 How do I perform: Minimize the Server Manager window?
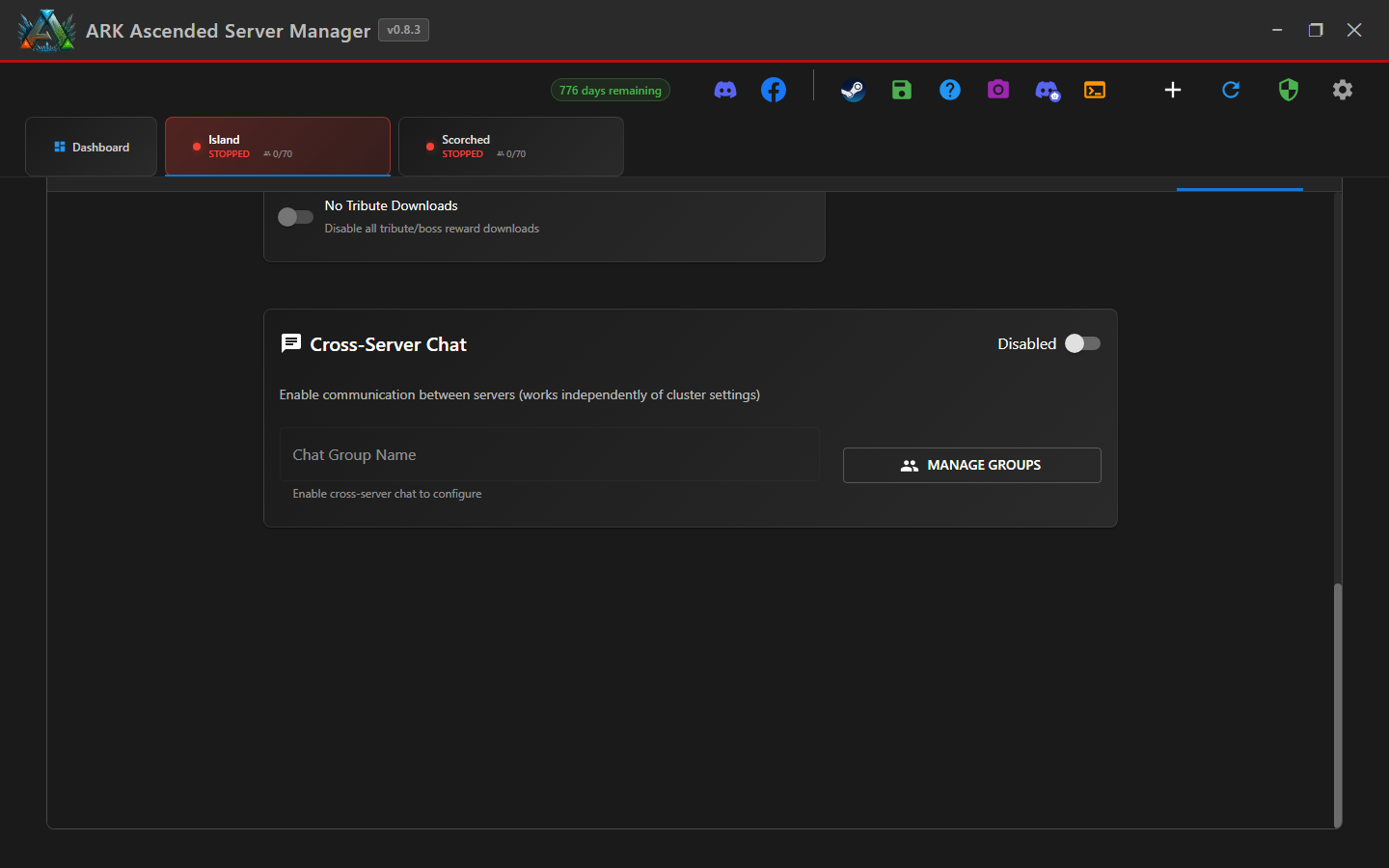[1277, 30]
